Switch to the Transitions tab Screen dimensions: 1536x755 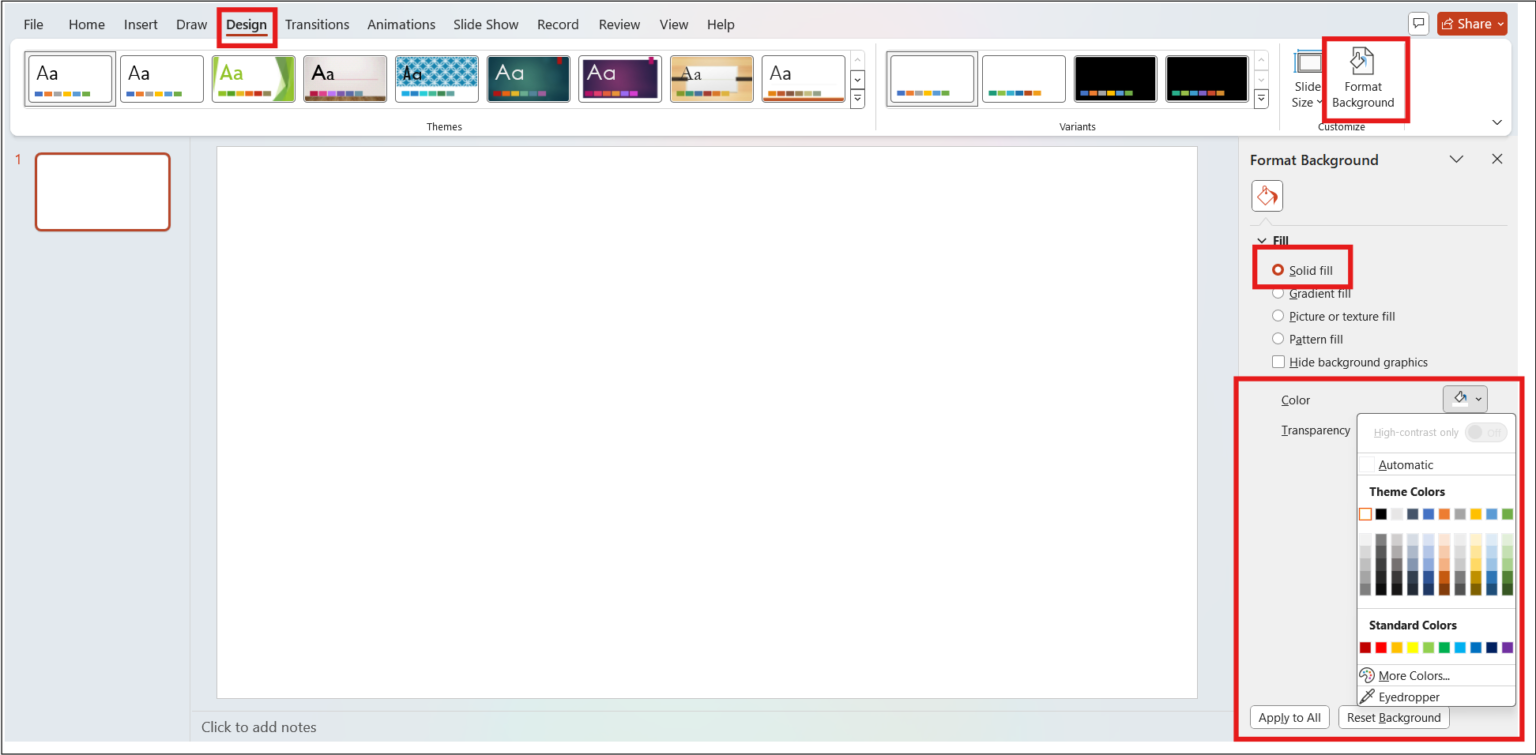click(x=317, y=24)
